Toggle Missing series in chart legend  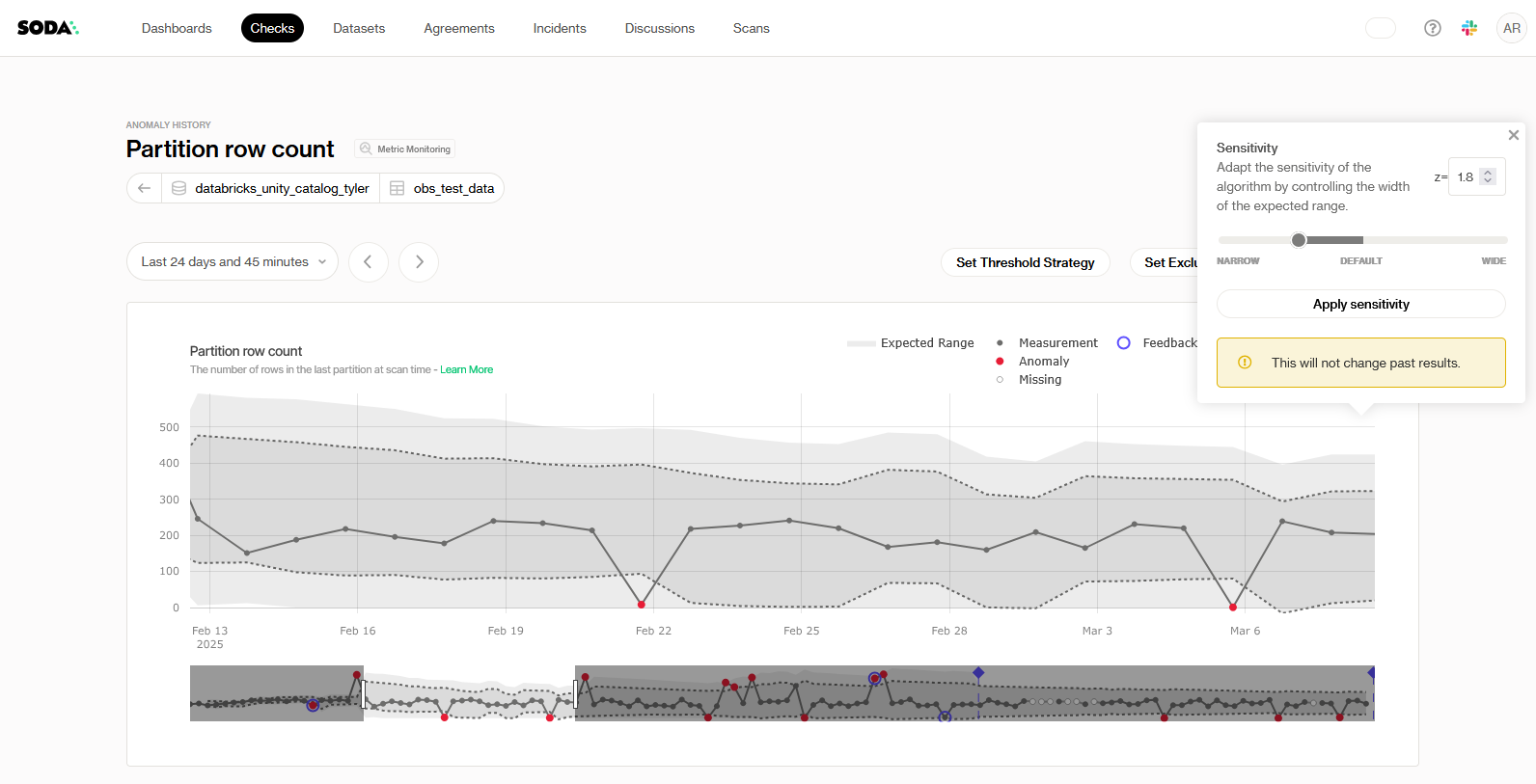tap(1029, 380)
